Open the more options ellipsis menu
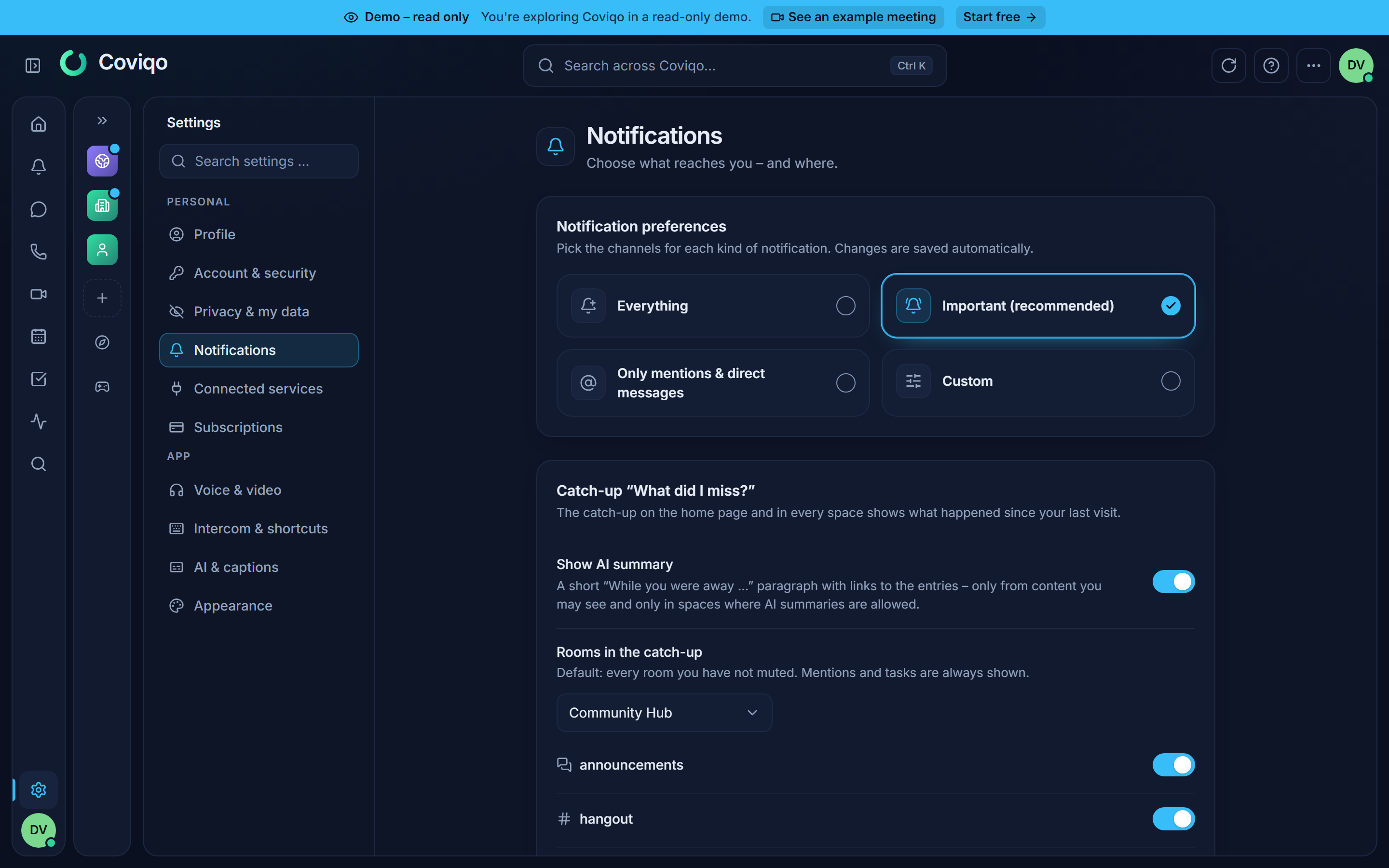Viewport: 1389px width, 868px height. click(x=1313, y=66)
